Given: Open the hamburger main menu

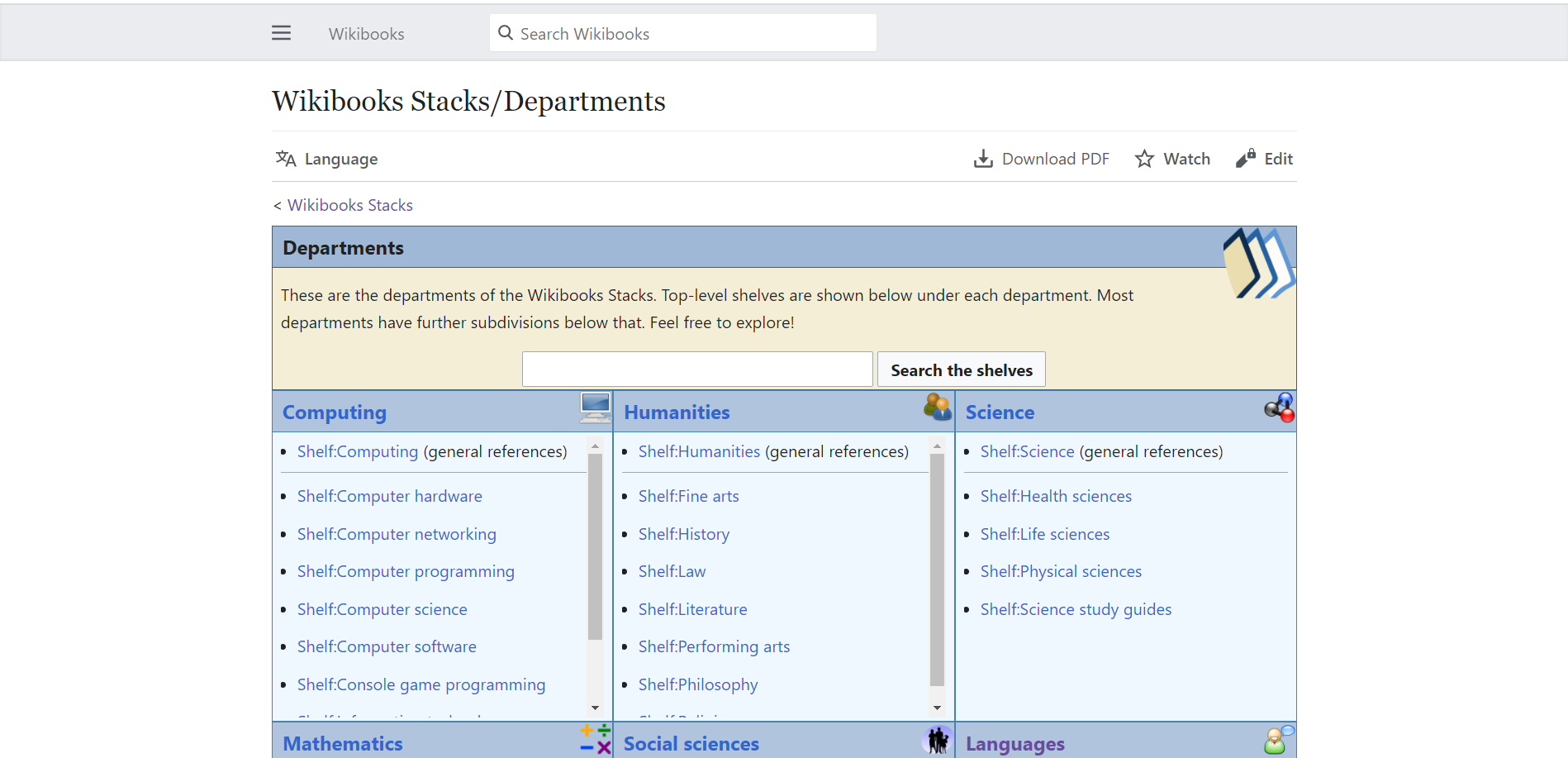Looking at the screenshot, I should point(281,33).
